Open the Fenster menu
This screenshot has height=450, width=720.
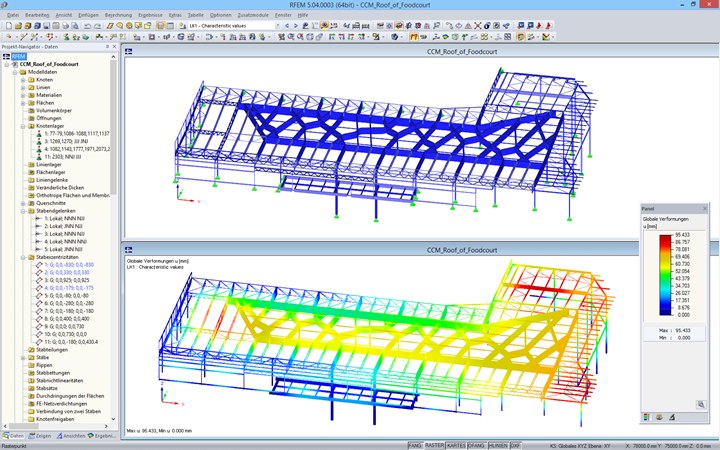point(283,15)
